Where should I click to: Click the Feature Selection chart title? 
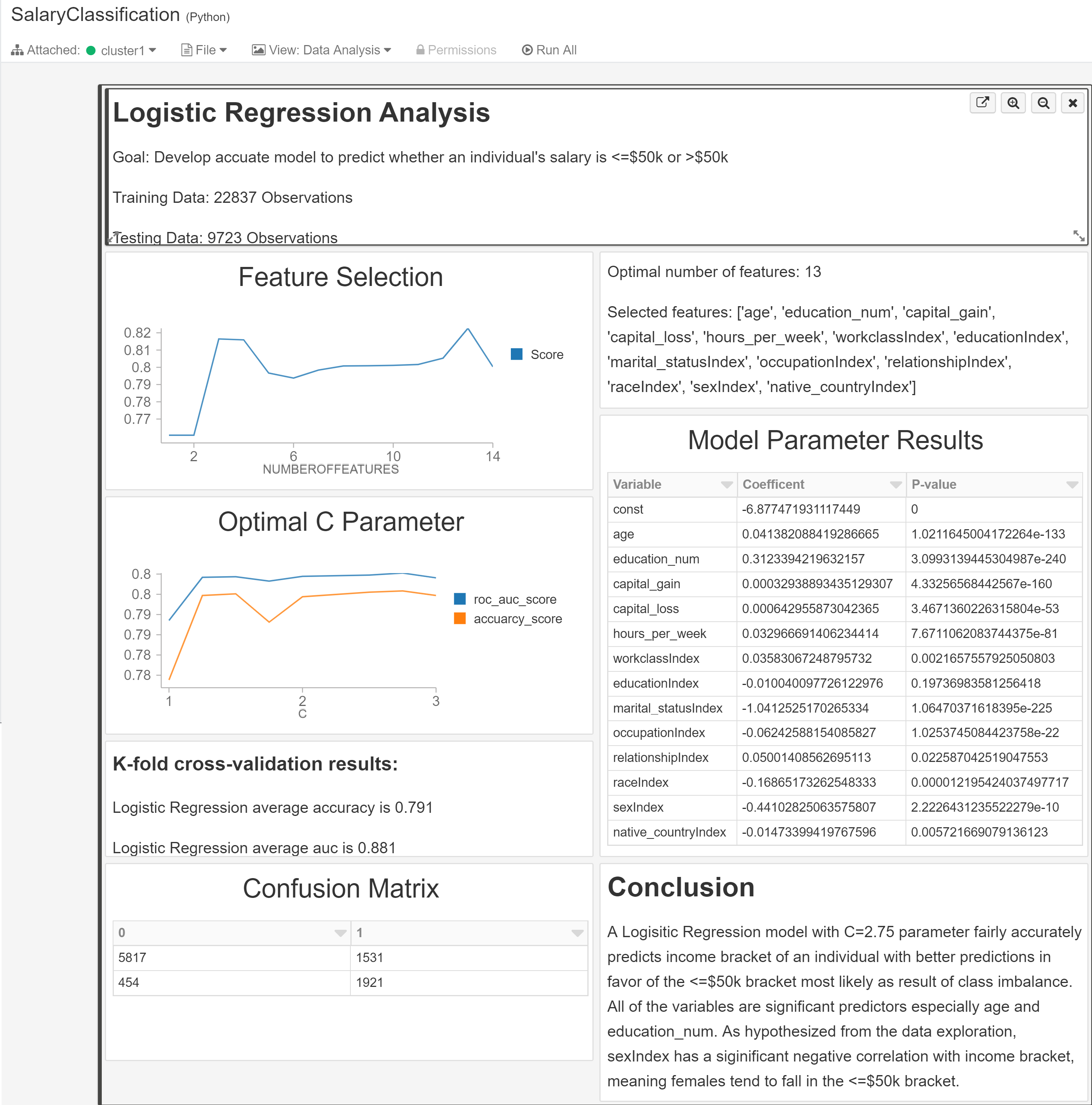coord(341,277)
